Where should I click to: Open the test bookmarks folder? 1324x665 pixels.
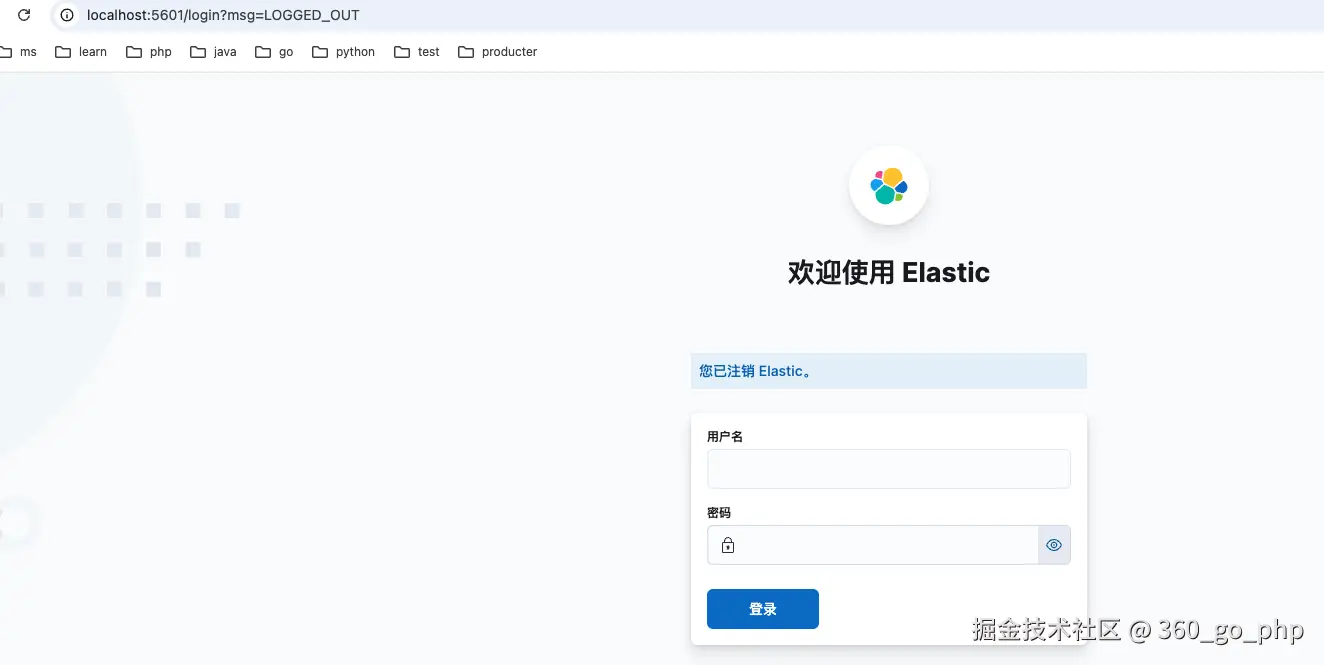pos(417,52)
